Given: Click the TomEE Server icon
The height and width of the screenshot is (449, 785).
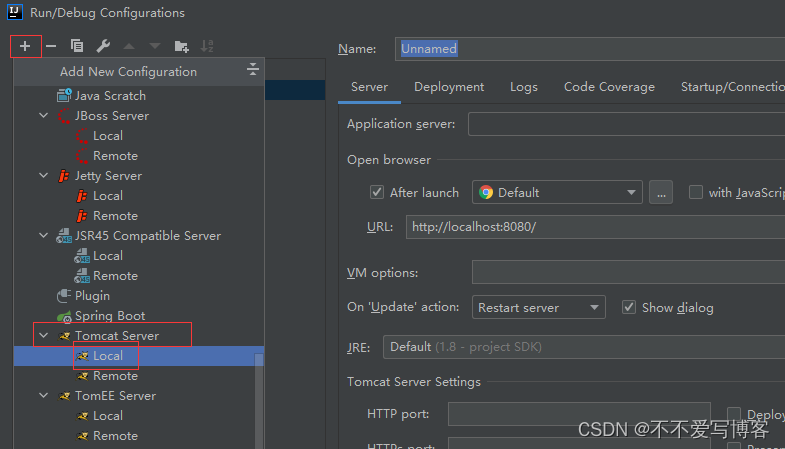Looking at the screenshot, I should tap(65, 396).
